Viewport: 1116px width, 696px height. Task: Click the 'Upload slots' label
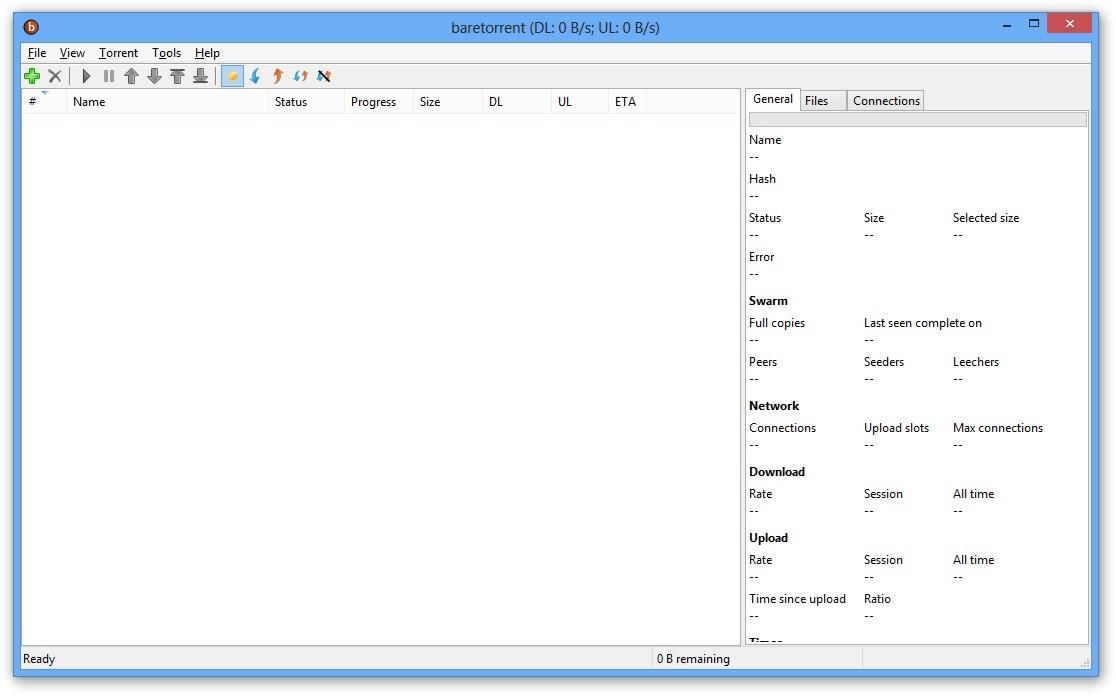click(x=896, y=428)
